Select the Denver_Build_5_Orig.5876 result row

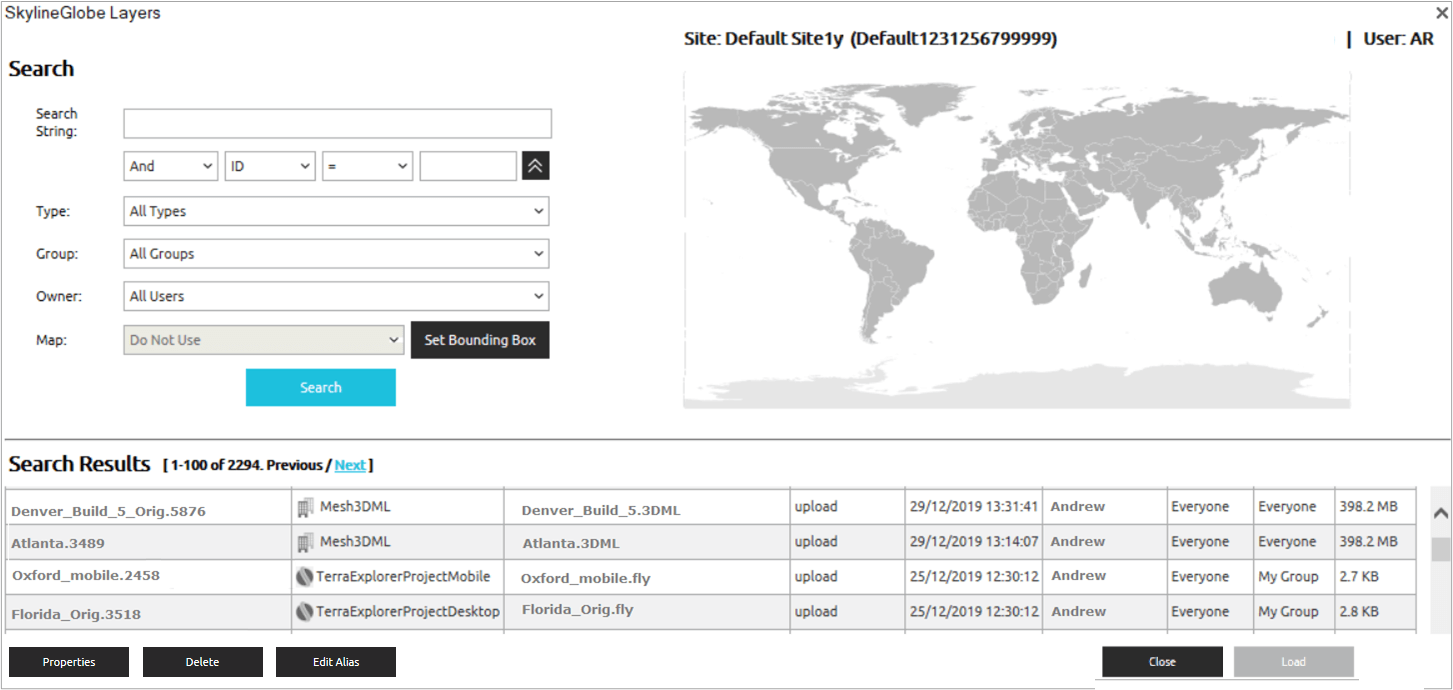tap(108, 511)
